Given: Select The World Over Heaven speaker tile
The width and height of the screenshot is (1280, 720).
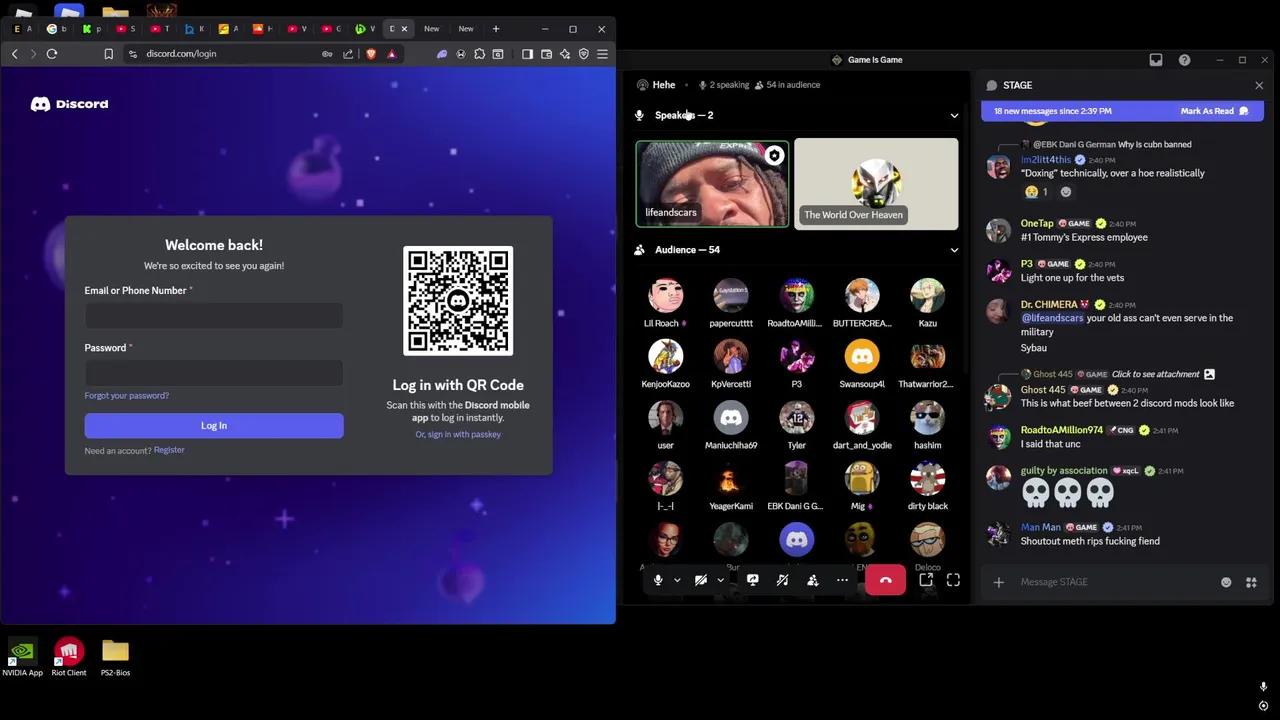Looking at the screenshot, I should coord(876,184).
